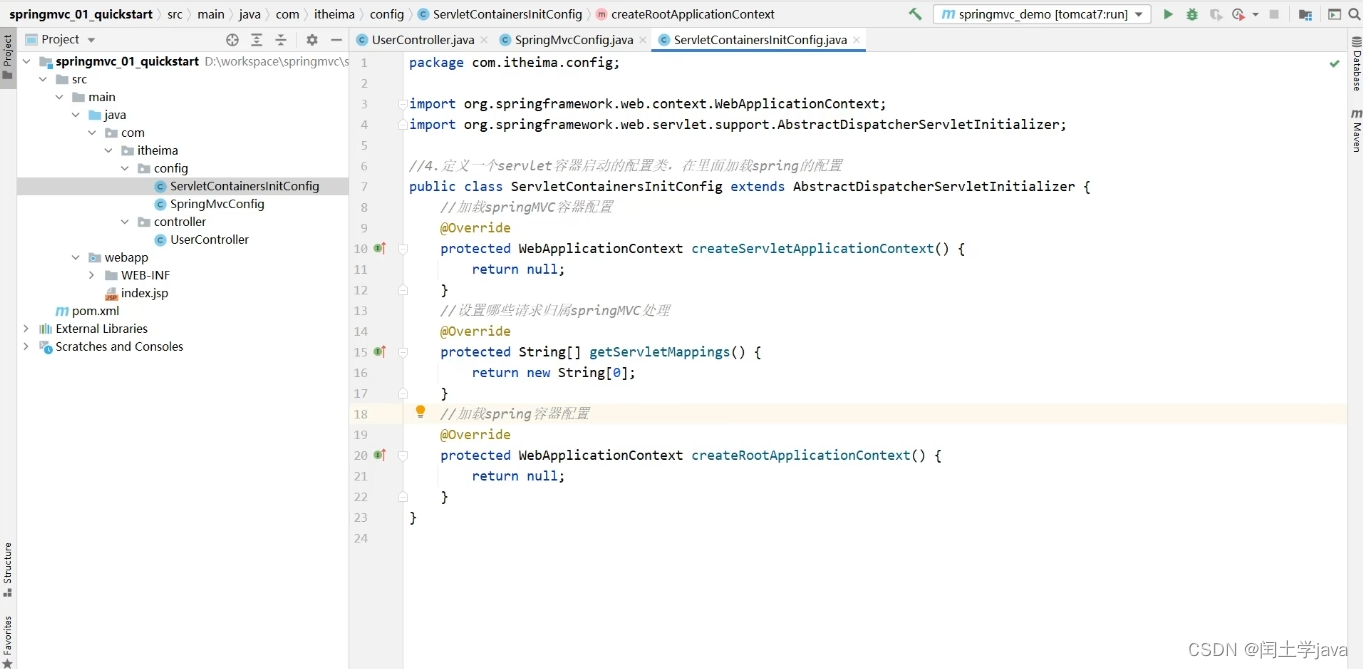Collapse webapp folder arrow
The width and height of the screenshot is (1363, 669).
76,258
